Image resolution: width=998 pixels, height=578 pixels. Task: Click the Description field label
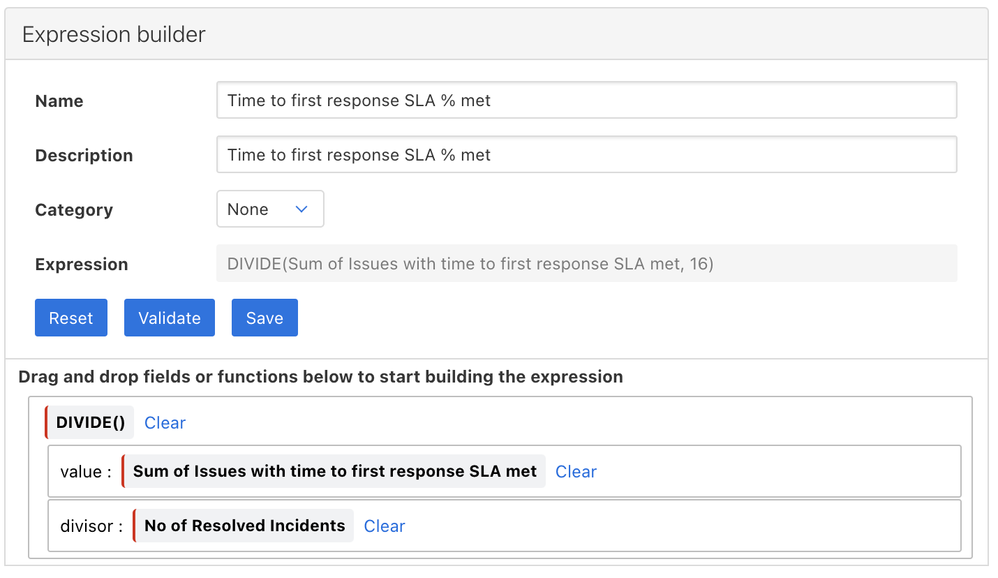click(84, 155)
